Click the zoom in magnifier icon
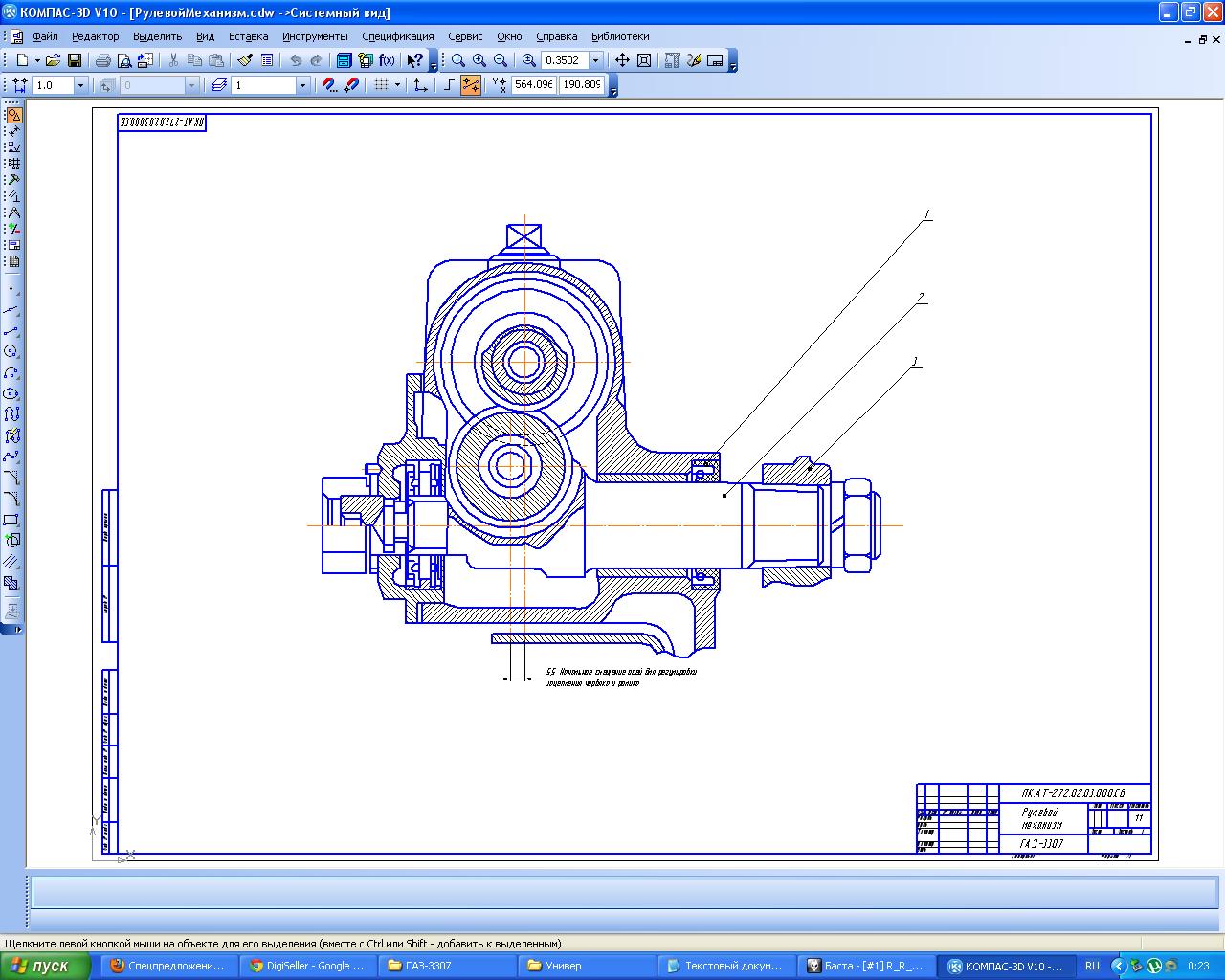Image resolution: width=1225 pixels, height=980 pixels. tap(479, 60)
